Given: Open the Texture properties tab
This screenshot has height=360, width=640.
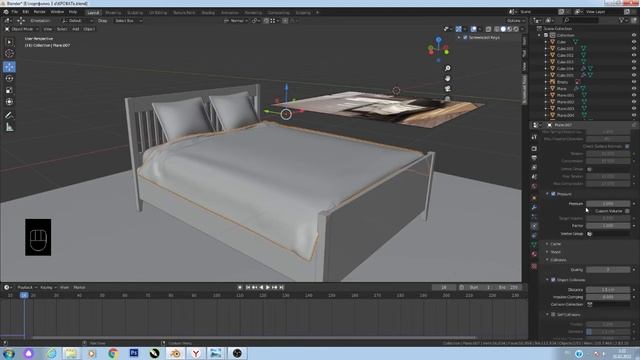Looking at the screenshot, I should point(534,266).
